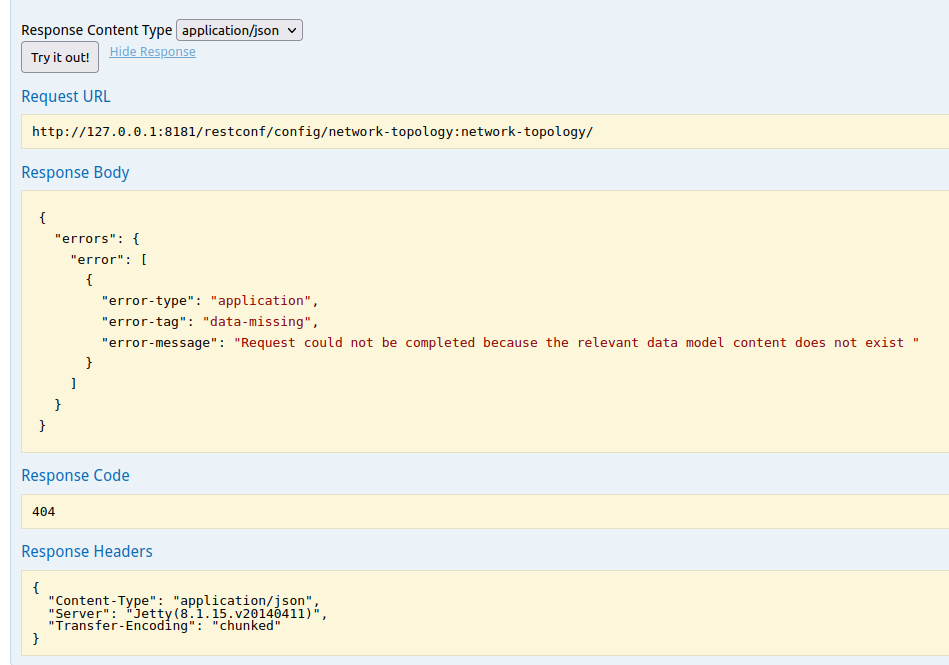Image resolution: width=949 pixels, height=665 pixels.
Task: Click the "Server" Jetty header line
Action: (x=187, y=613)
